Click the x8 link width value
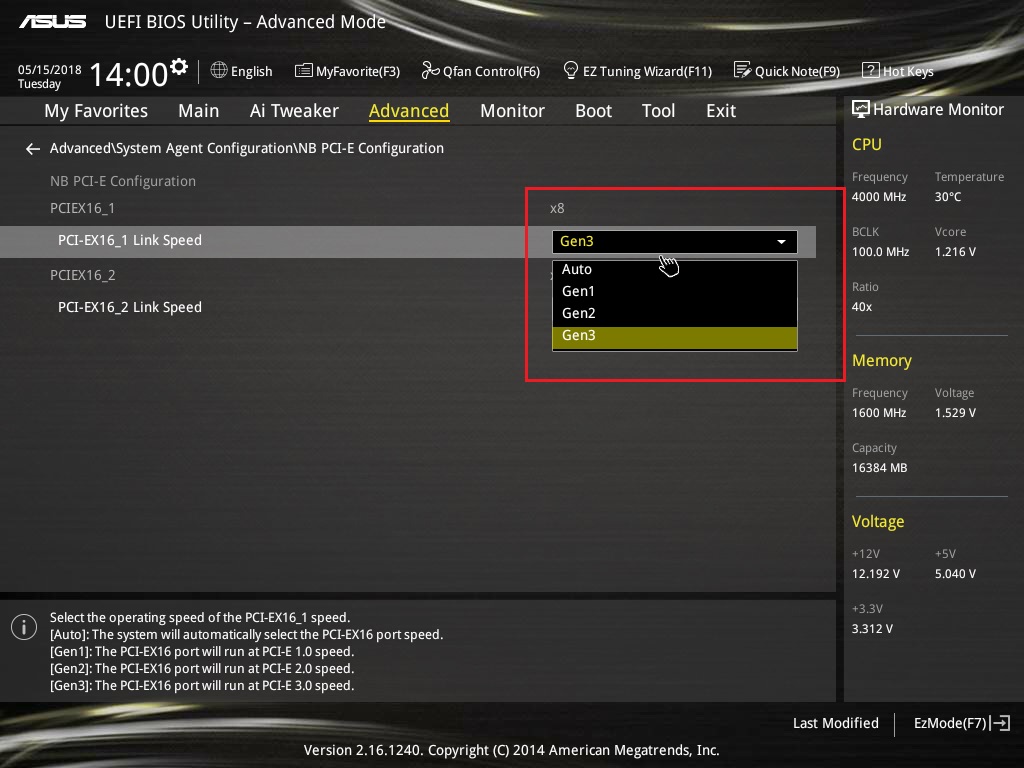The height and width of the screenshot is (768, 1024). click(x=557, y=208)
